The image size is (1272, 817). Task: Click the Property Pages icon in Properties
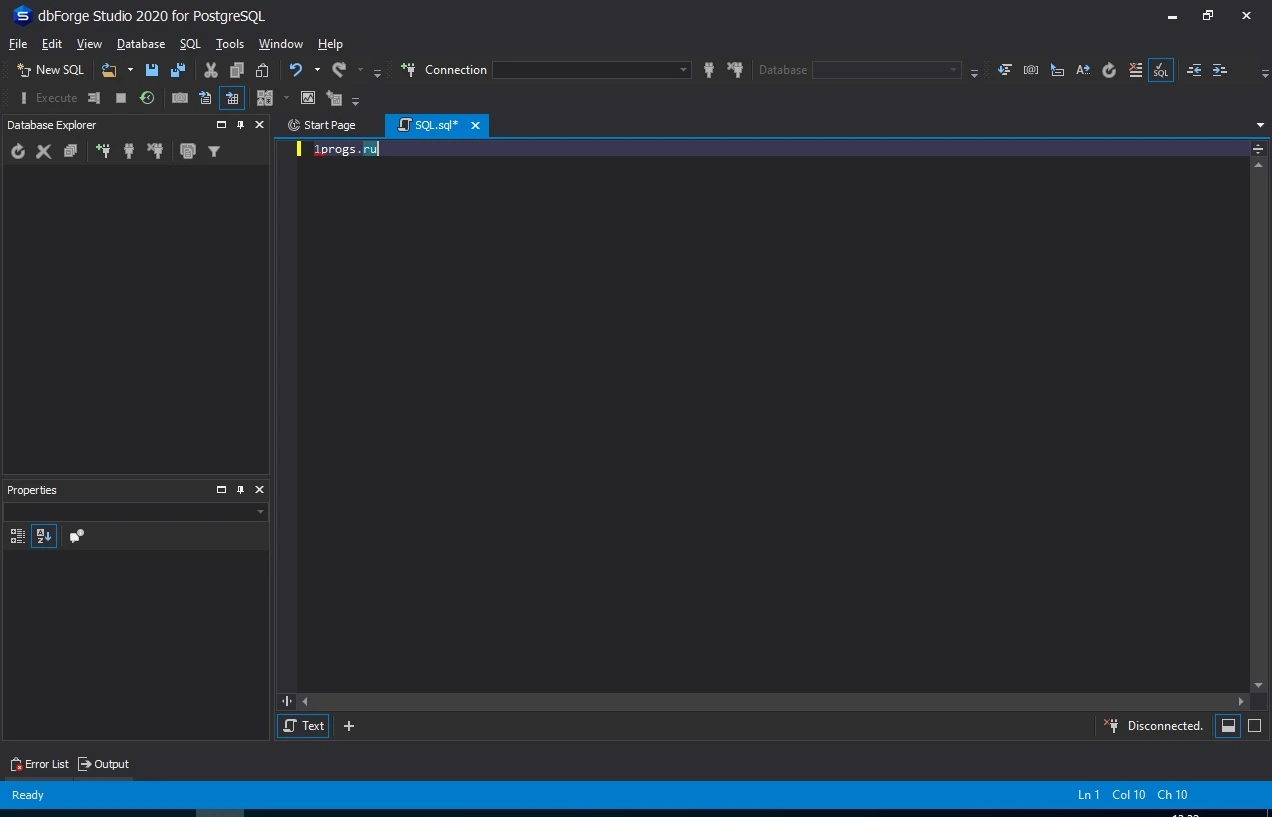coord(77,536)
